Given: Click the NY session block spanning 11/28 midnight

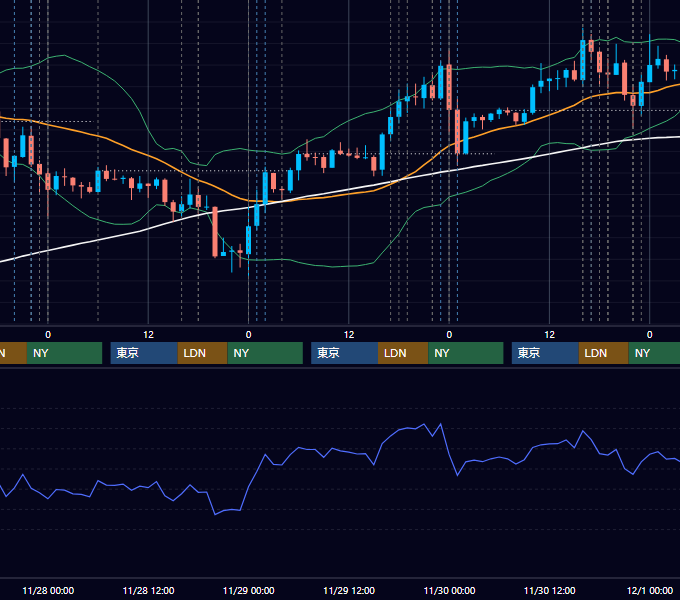Looking at the screenshot, I should (64, 353).
